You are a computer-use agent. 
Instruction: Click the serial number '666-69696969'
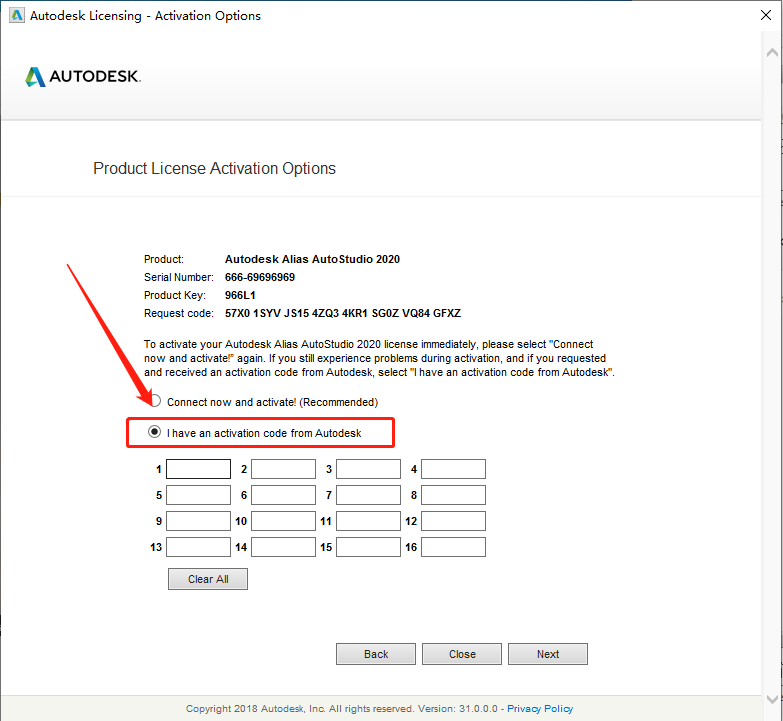(260, 277)
